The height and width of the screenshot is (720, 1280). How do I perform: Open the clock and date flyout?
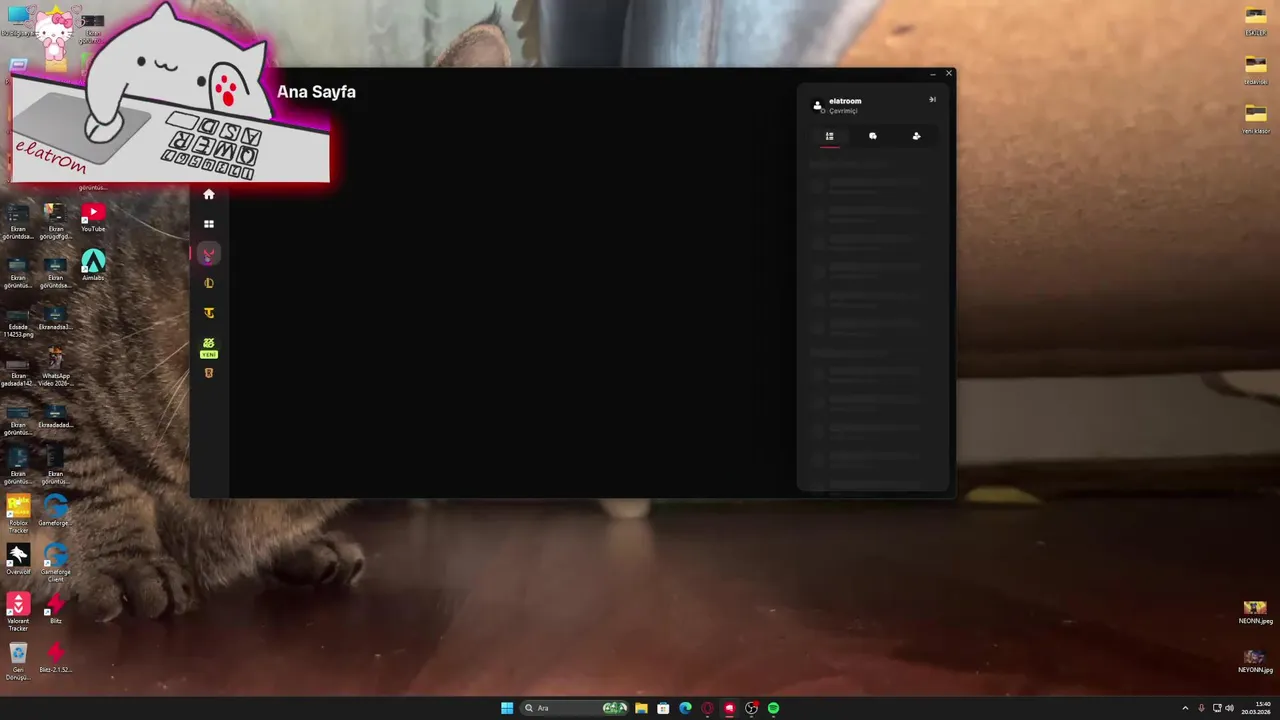point(1257,708)
